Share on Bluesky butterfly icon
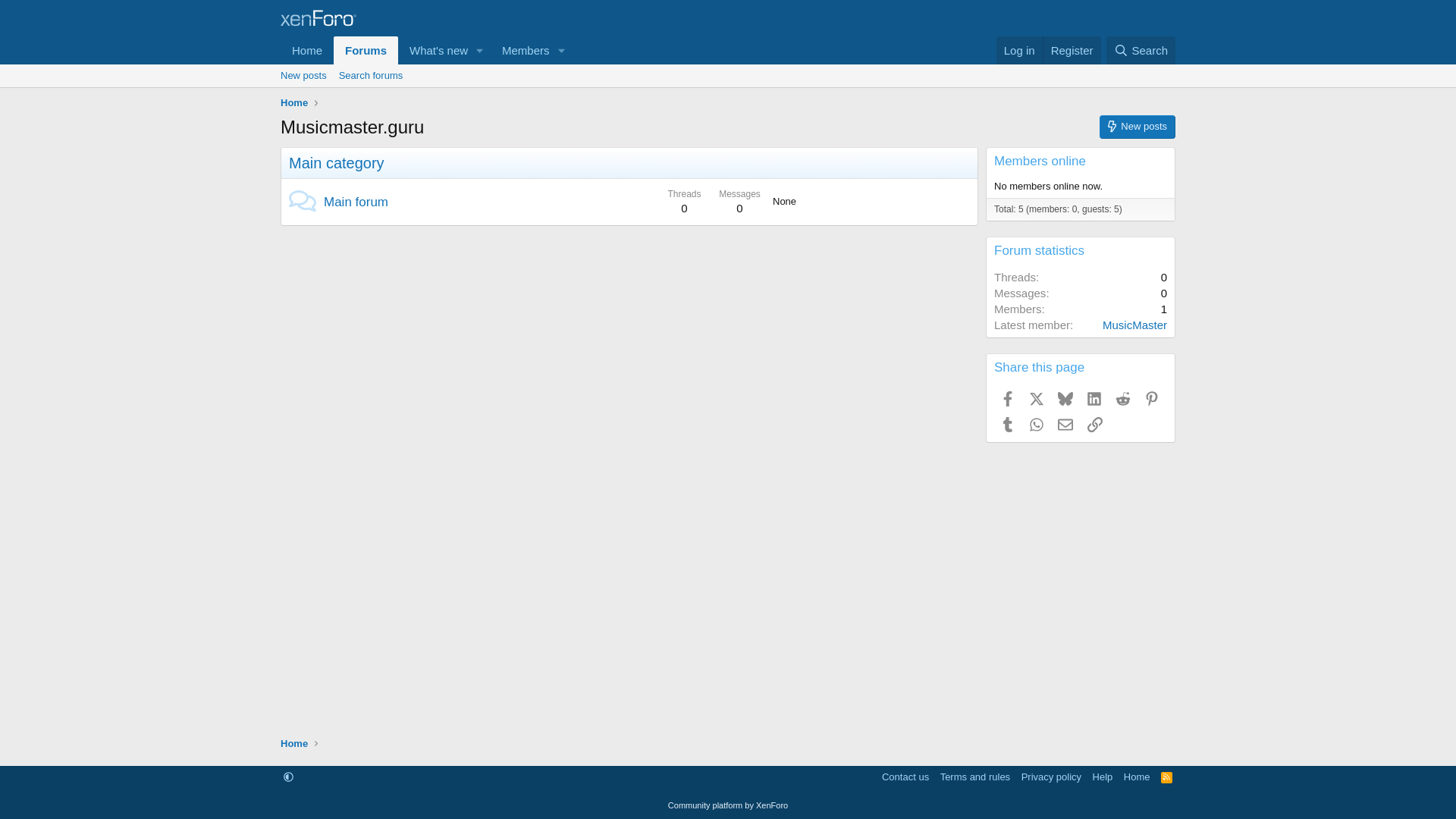The width and height of the screenshot is (1456, 819). pyautogui.click(x=1065, y=399)
